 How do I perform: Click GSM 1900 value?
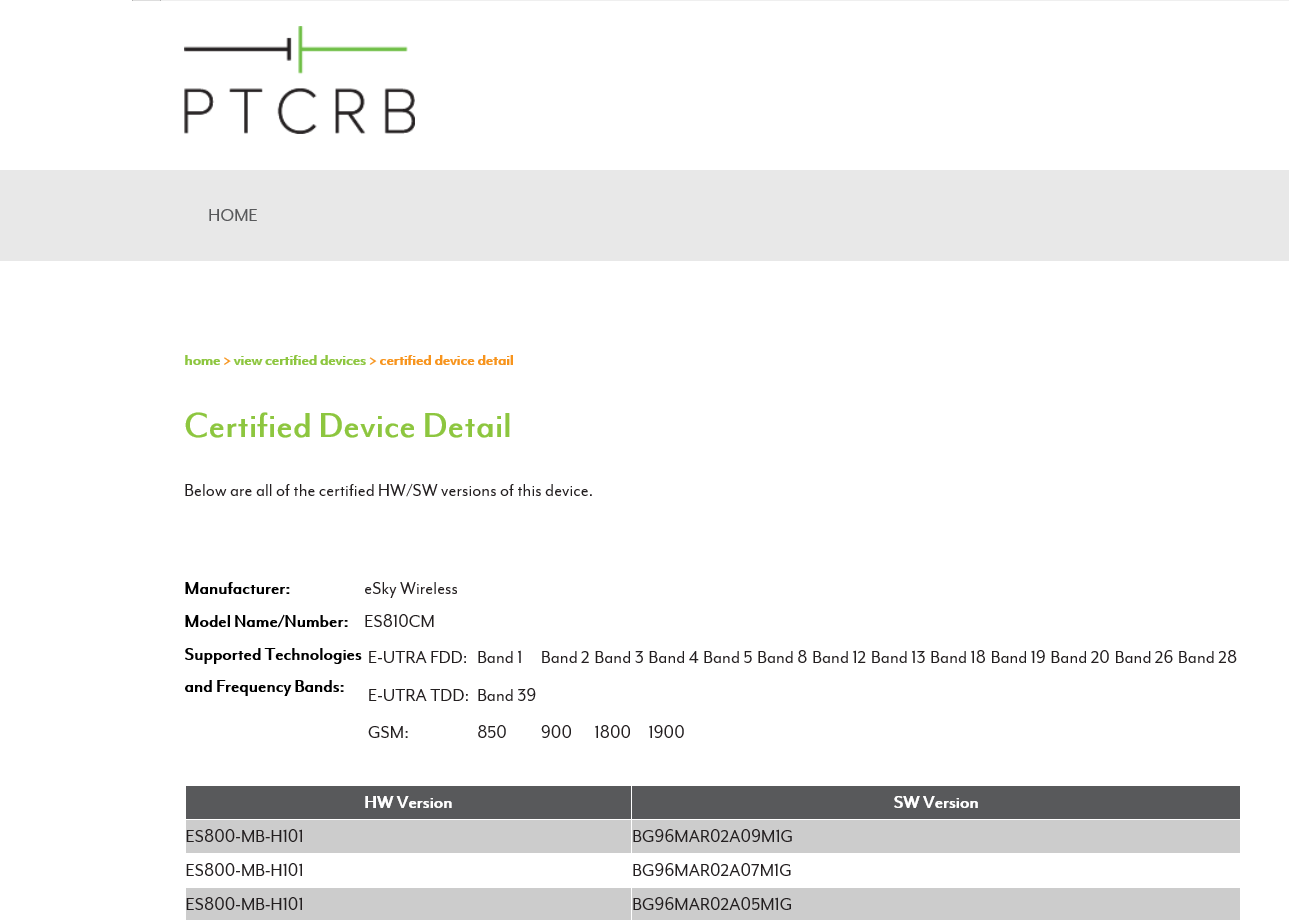(666, 733)
